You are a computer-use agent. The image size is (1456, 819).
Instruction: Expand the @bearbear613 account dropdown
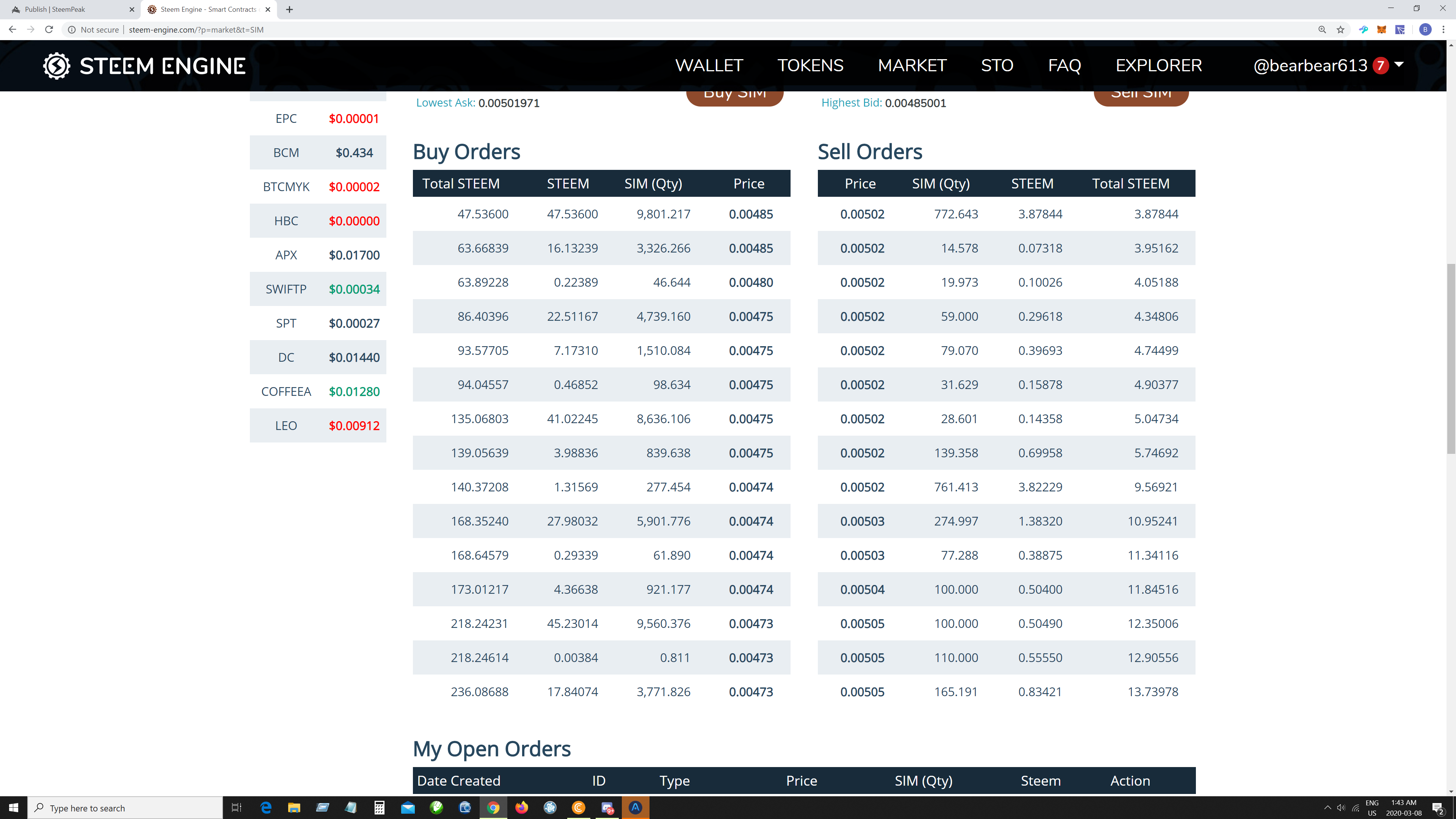coord(1399,64)
